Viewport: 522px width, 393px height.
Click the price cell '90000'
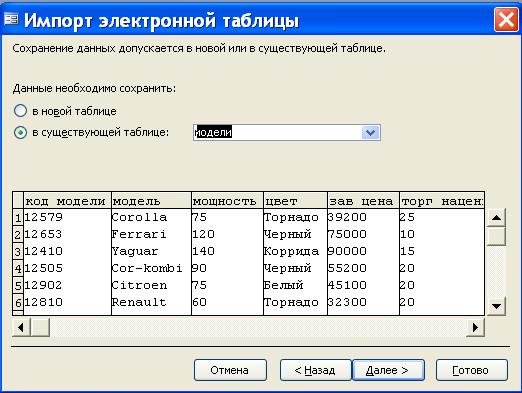[x=363, y=251]
